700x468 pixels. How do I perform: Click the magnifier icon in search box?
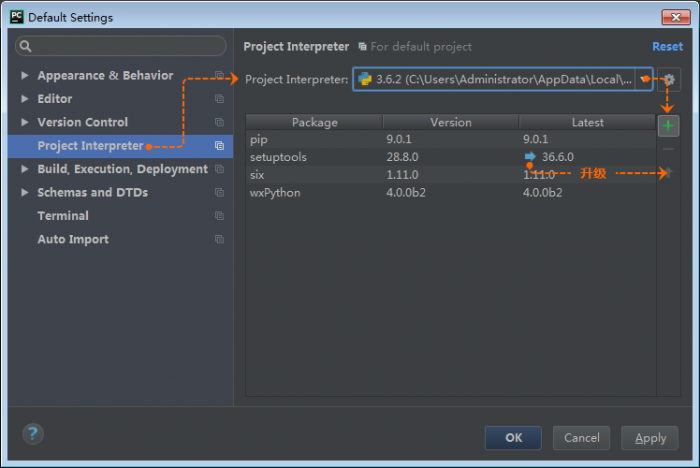25,46
